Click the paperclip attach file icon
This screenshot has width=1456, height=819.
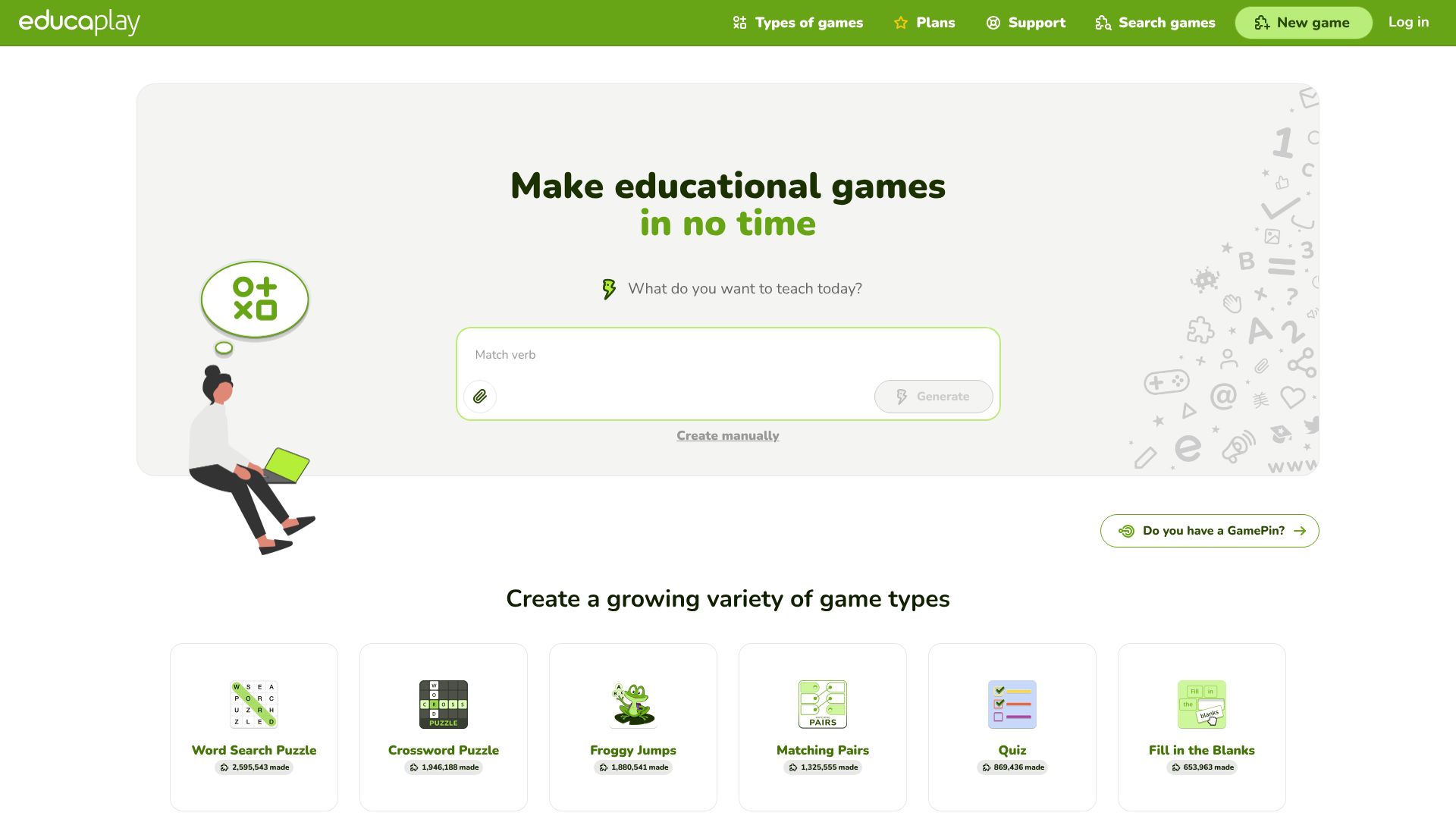coord(480,397)
